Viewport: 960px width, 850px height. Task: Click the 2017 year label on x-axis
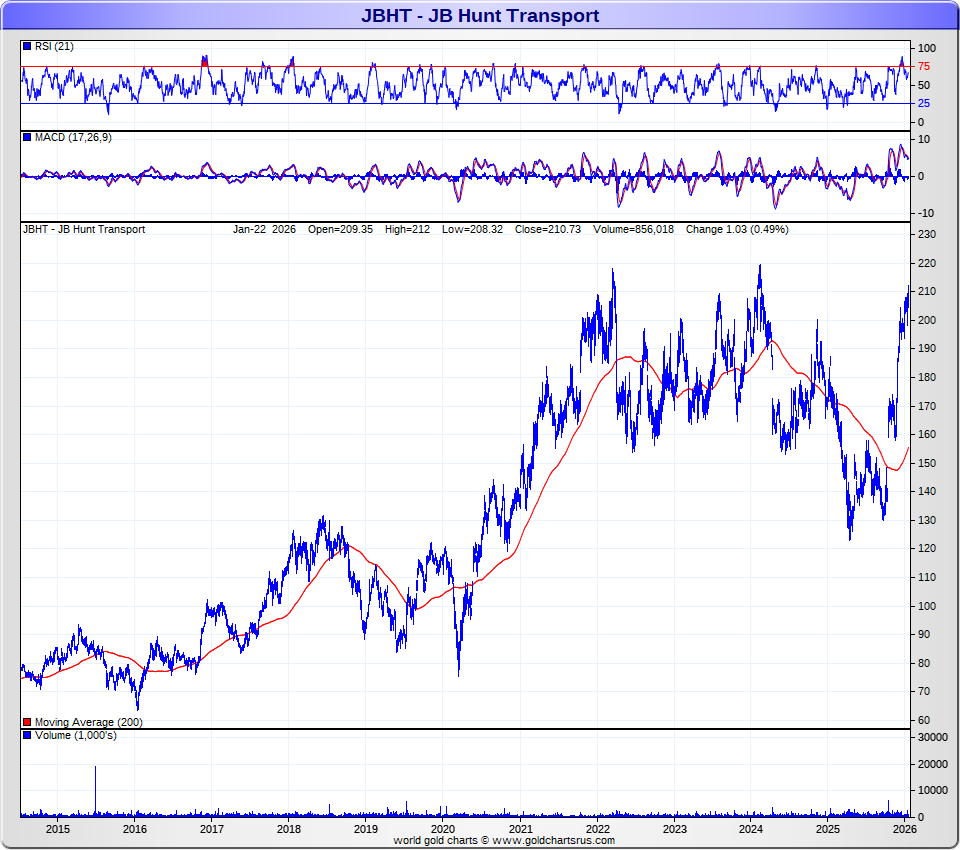212,829
